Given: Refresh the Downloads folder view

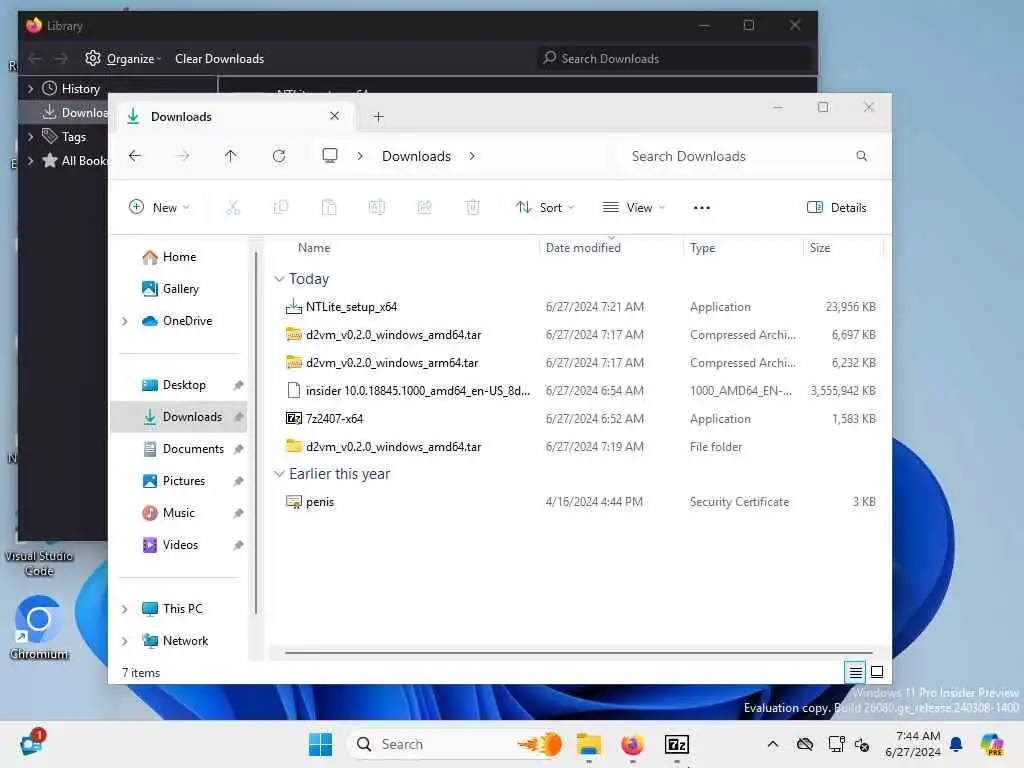Looking at the screenshot, I should 279,156.
